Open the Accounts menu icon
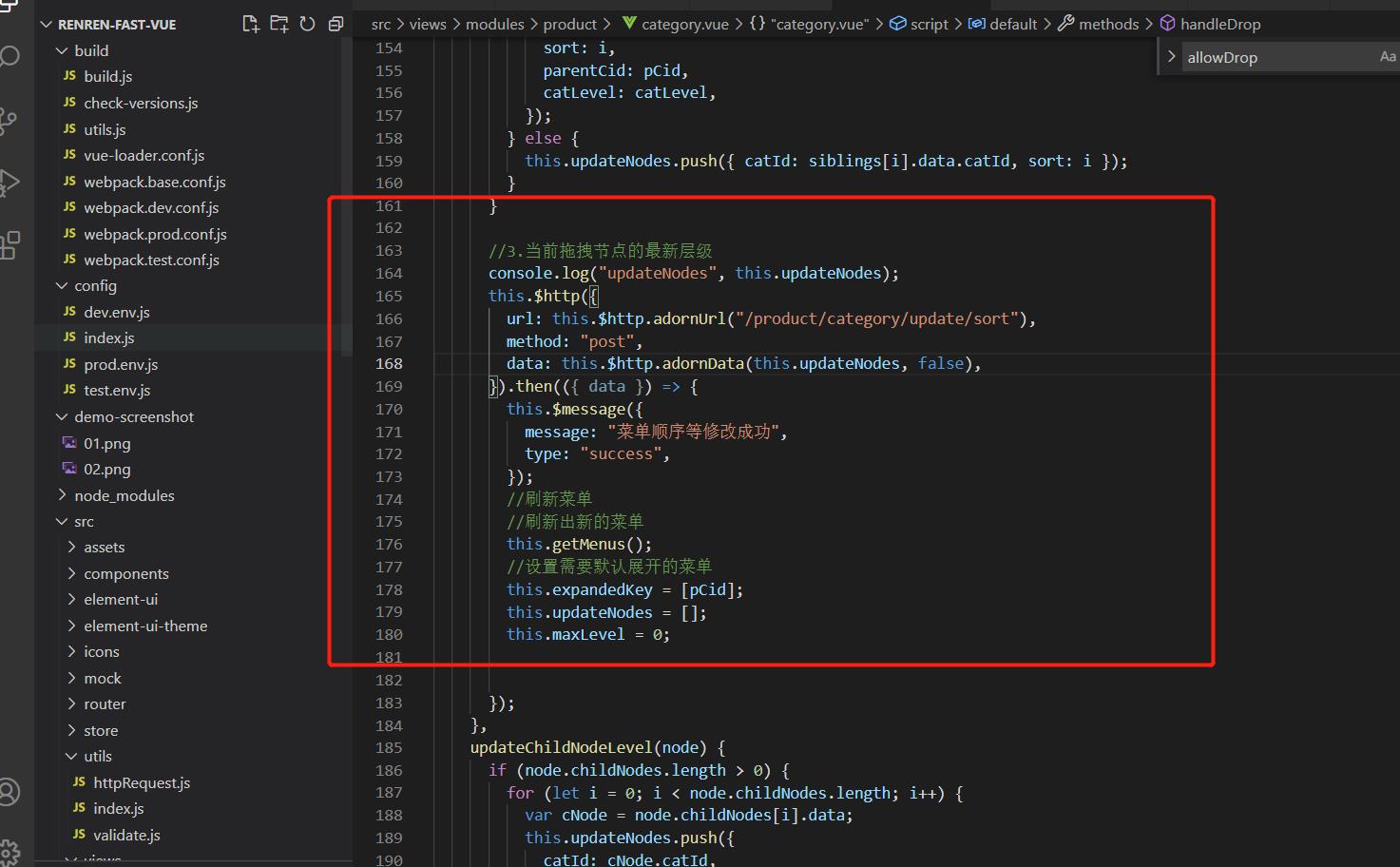Viewport: 1400px width, 867px height. (x=9, y=791)
